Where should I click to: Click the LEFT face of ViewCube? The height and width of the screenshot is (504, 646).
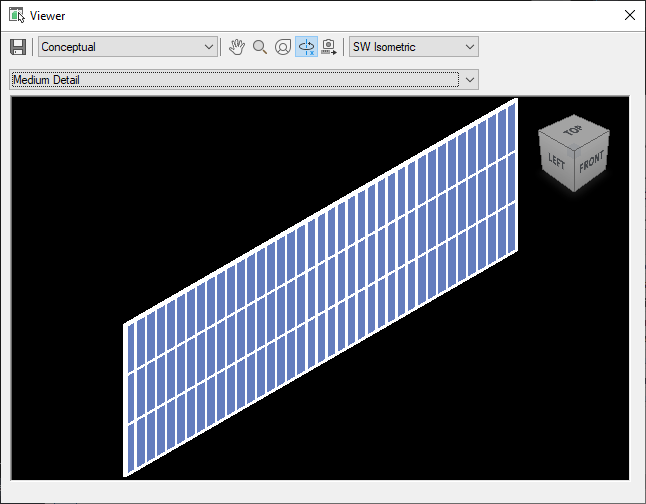click(x=556, y=161)
